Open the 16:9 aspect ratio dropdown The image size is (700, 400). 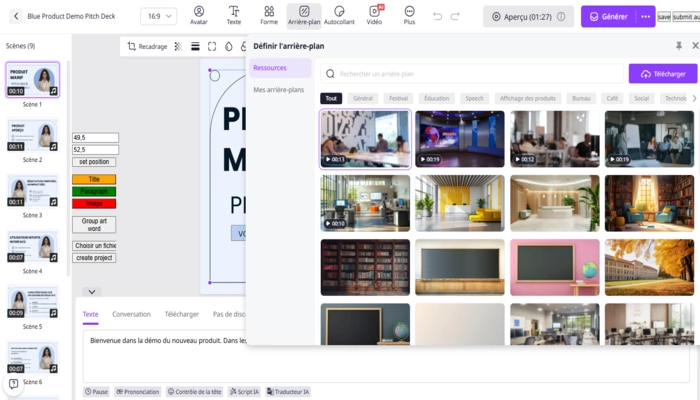point(158,17)
